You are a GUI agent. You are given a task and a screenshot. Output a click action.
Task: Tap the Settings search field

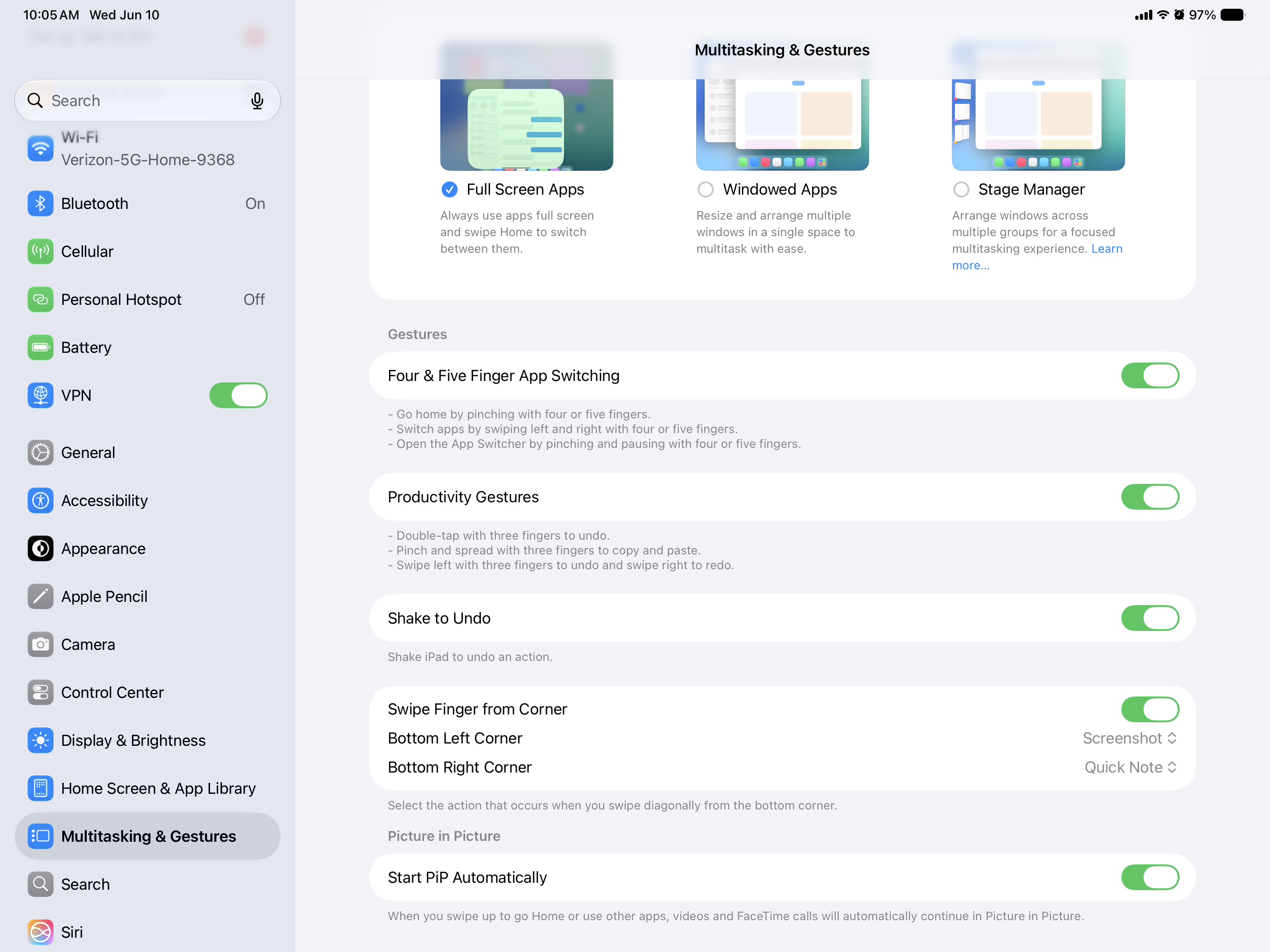[x=148, y=101]
